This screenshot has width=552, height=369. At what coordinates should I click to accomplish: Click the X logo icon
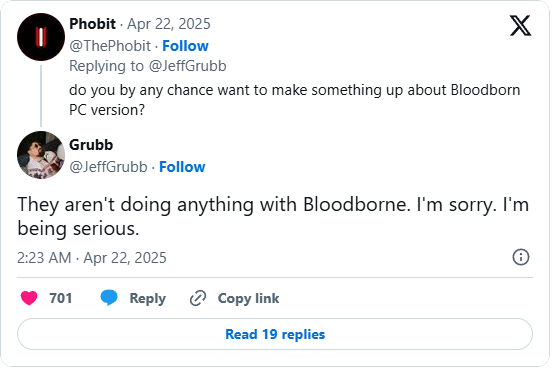520,26
